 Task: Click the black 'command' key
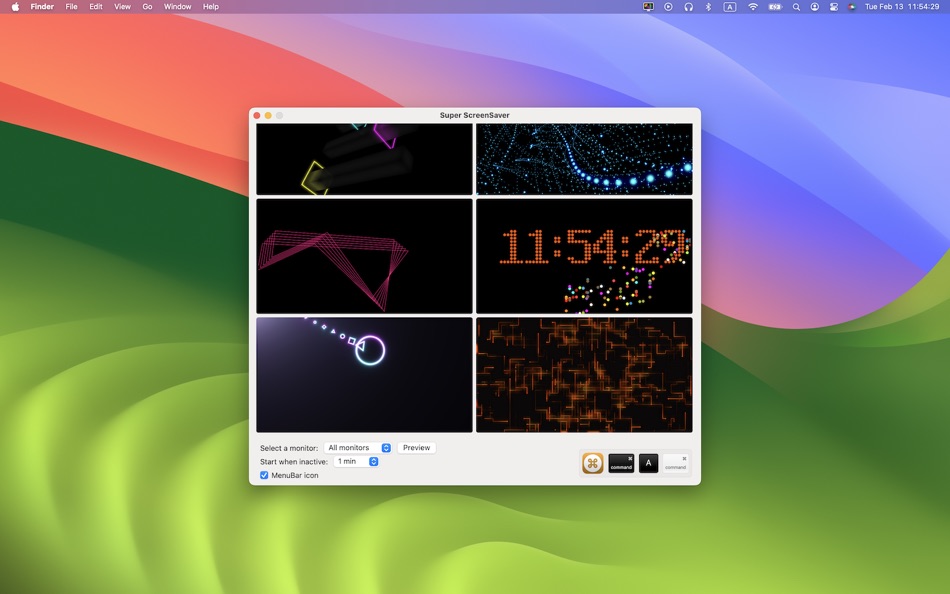(x=621, y=463)
